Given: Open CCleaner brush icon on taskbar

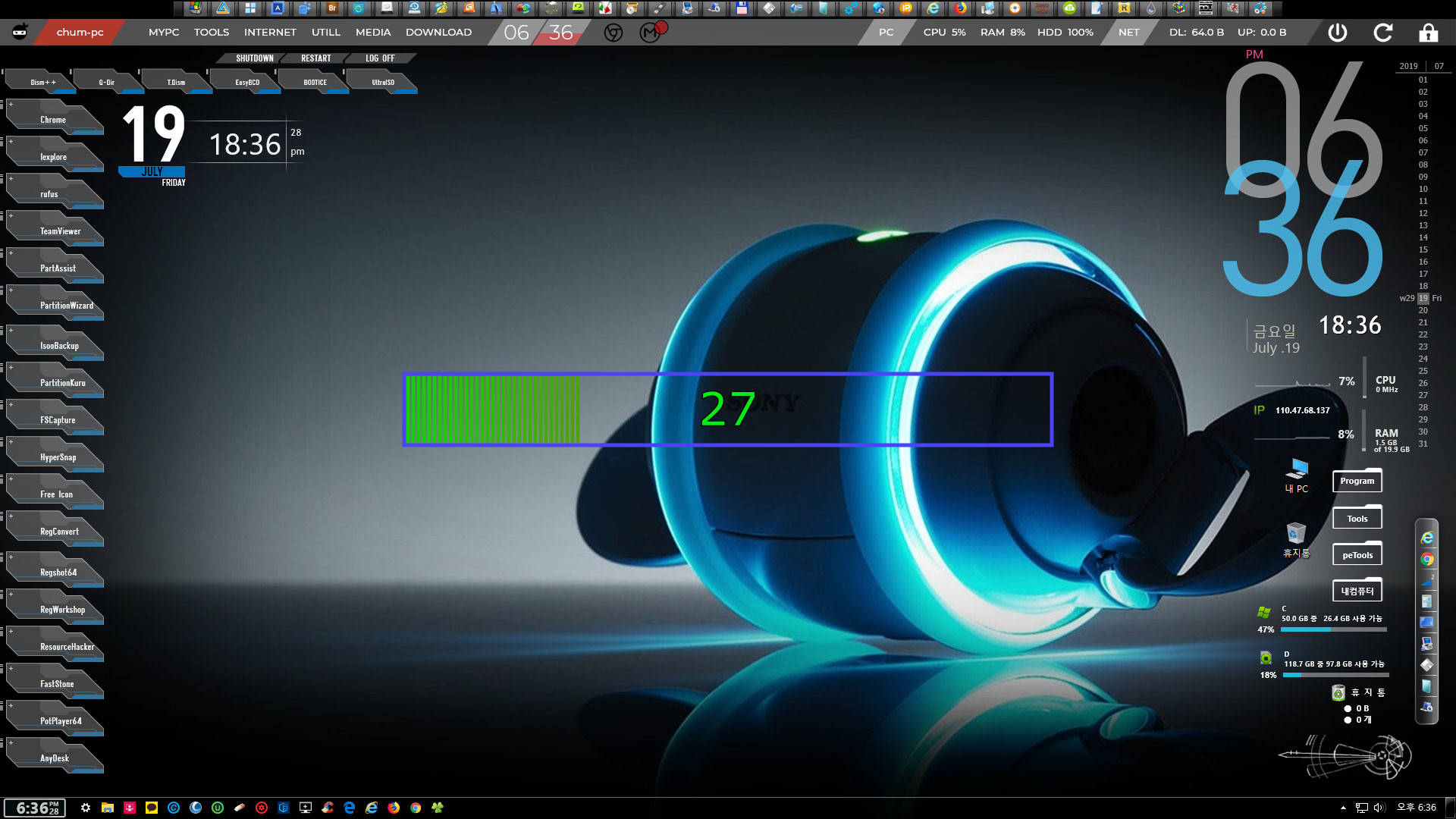Looking at the screenshot, I should click(x=327, y=808).
